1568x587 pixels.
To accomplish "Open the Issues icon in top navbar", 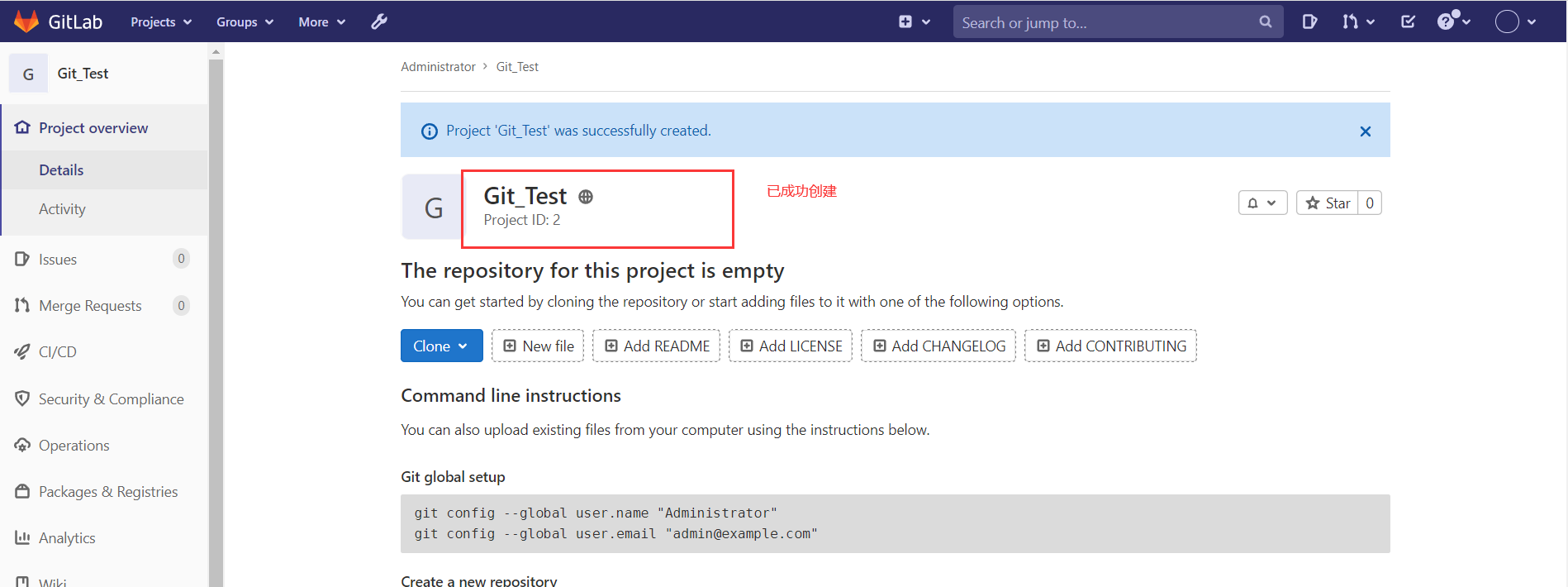I will 1309,22.
